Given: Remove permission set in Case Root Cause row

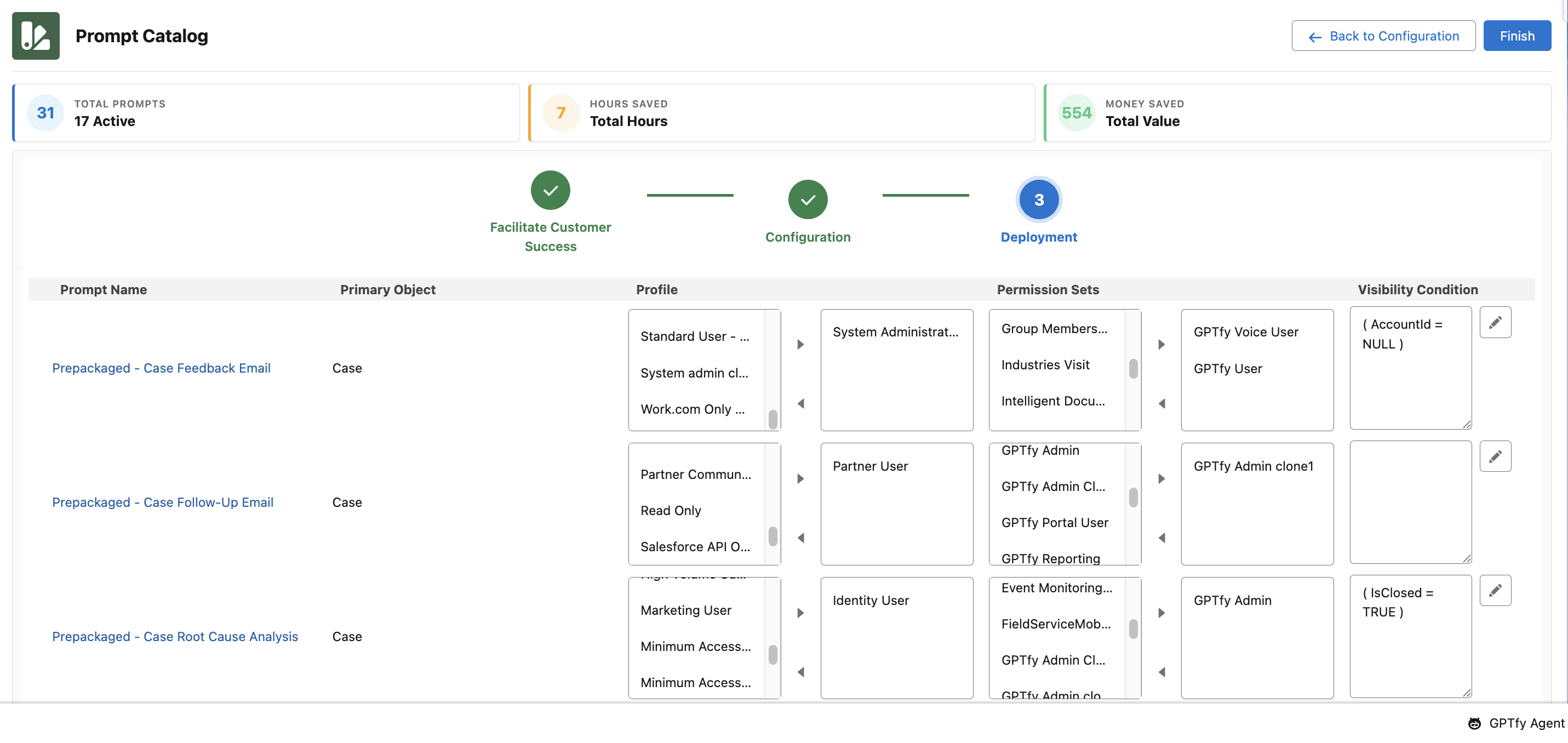Looking at the screenshot, I should click(1161, 672).
